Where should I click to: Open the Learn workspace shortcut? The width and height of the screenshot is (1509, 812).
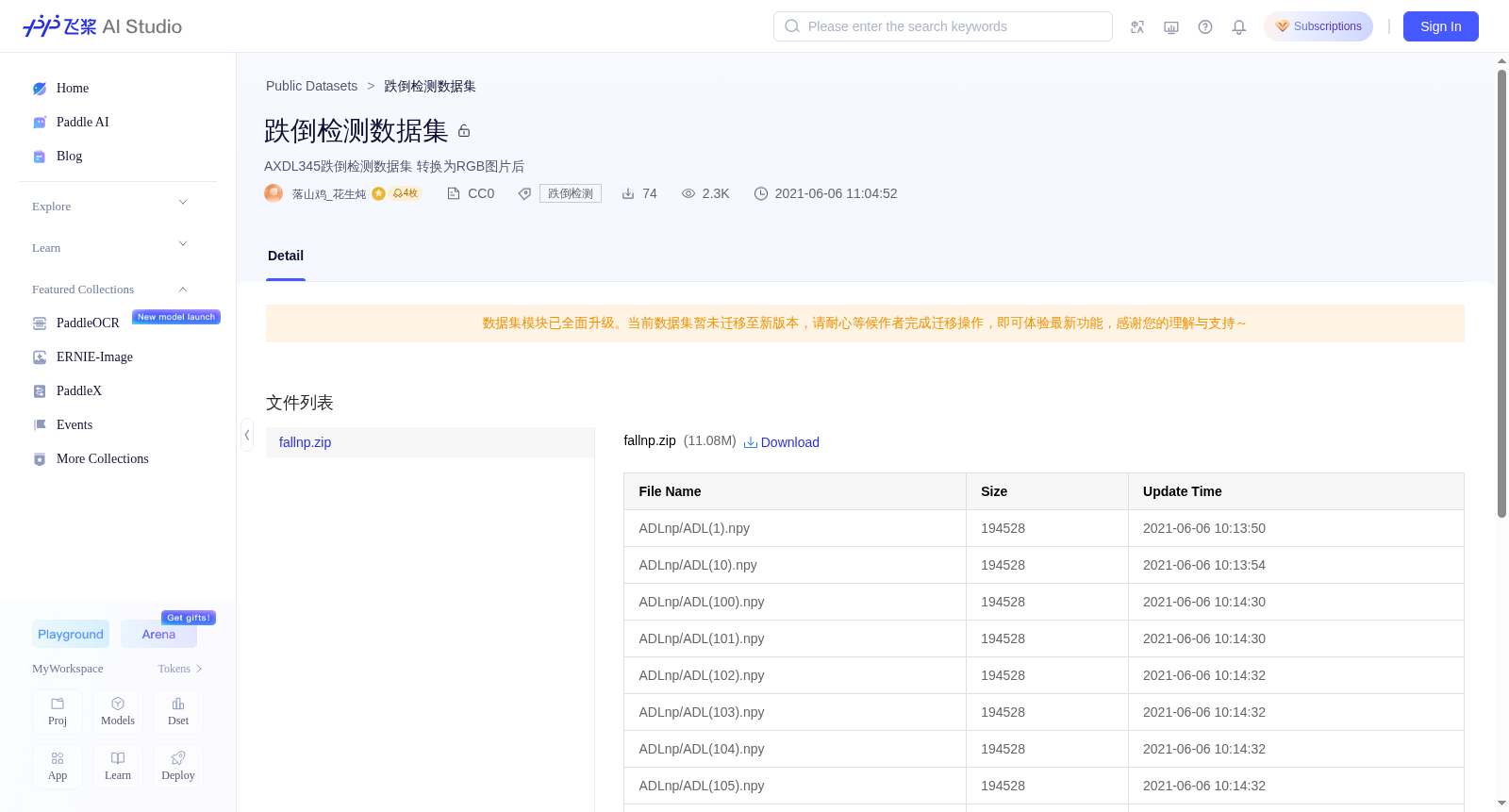tap(118, 767)
